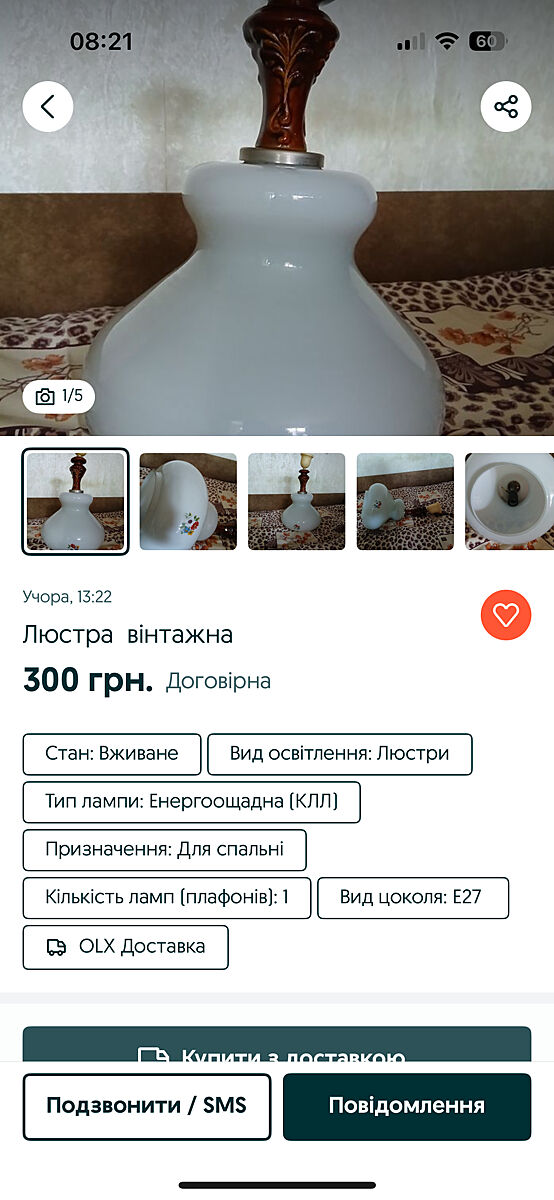The image size is (554, 1200).
Task: Tap the back arrow icon
Action: tap(48, 106)
